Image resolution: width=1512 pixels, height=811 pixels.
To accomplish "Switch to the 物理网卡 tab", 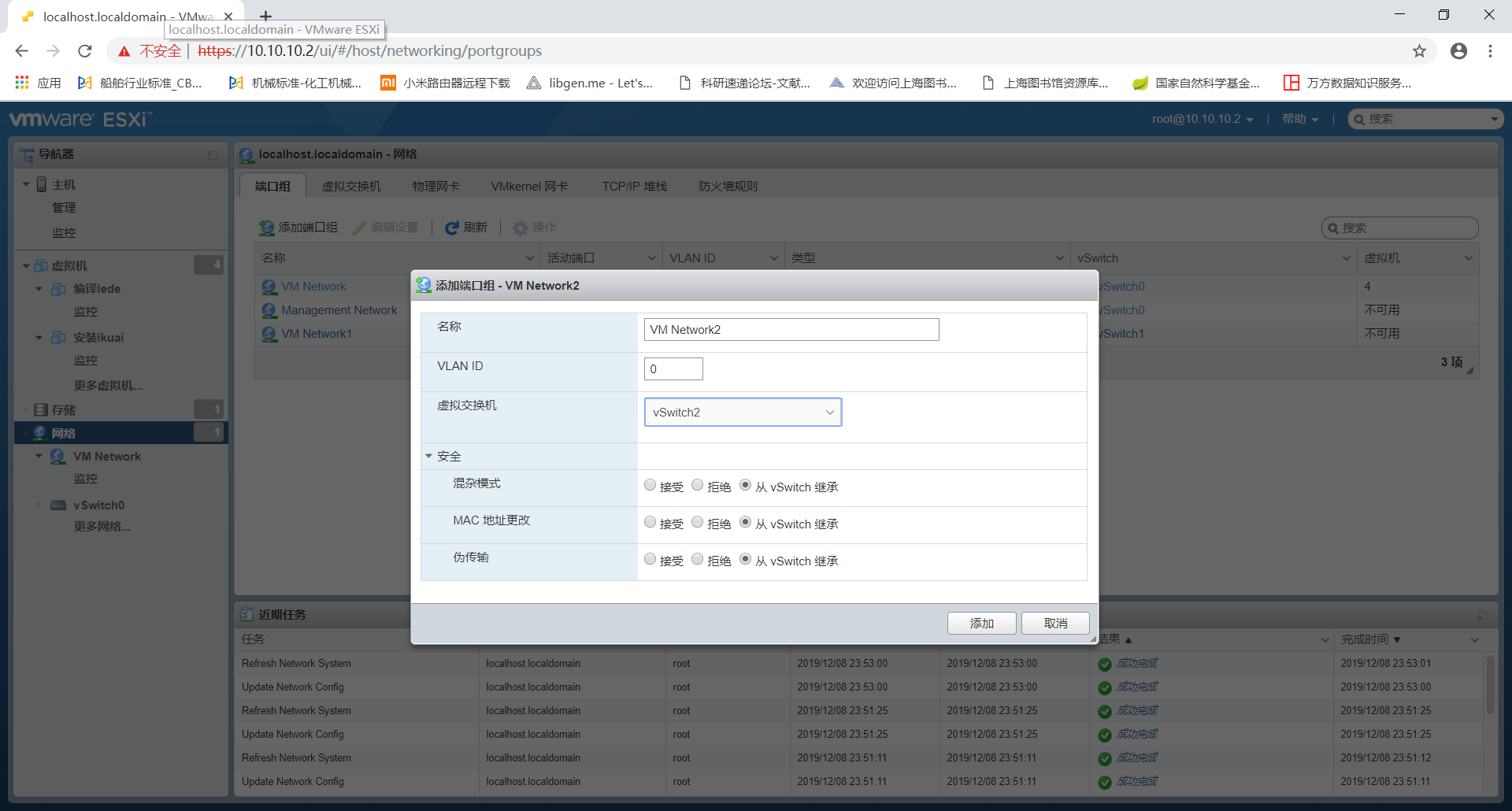I will click(x=435, y=187).
